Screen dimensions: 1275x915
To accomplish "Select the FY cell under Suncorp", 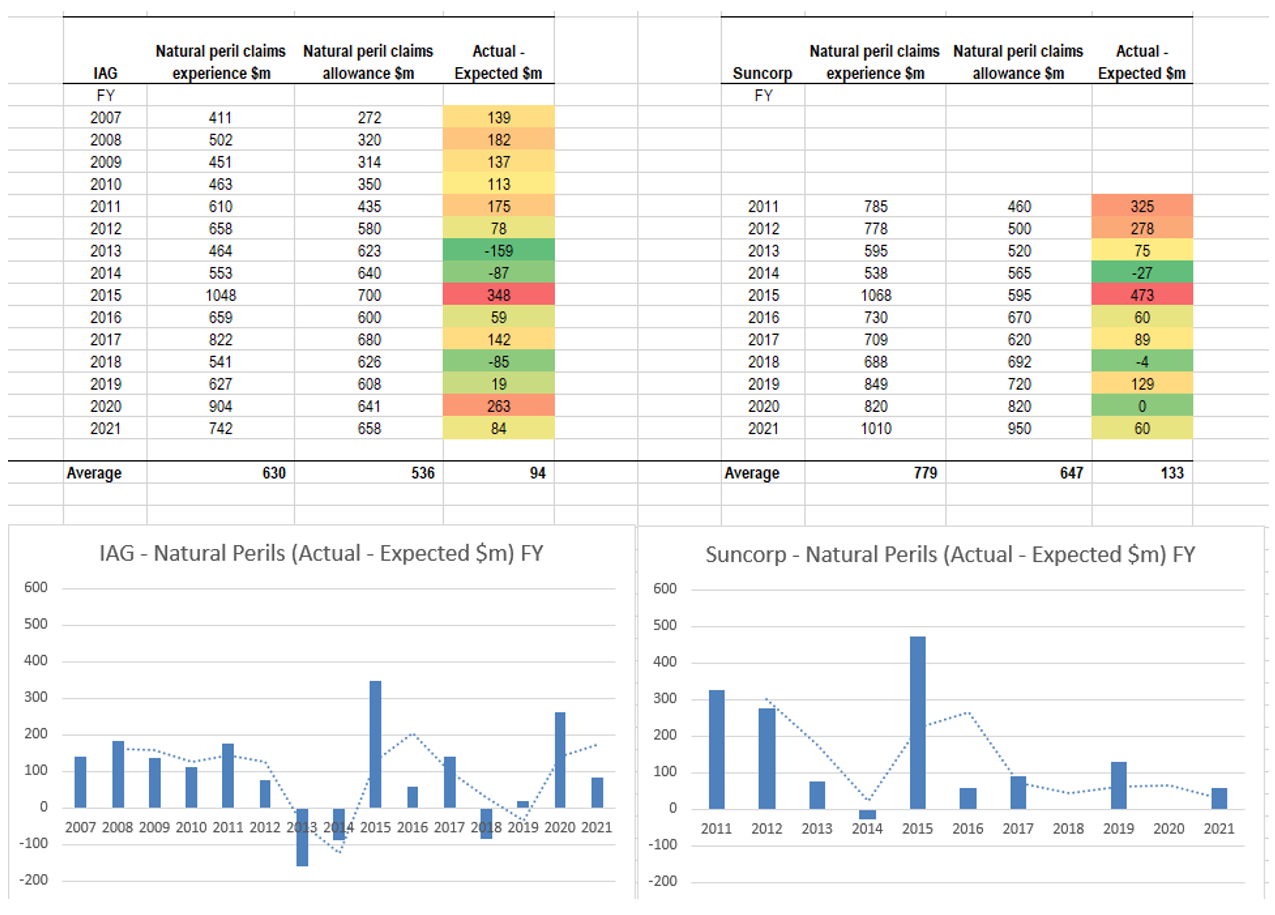I will point(763,96).
